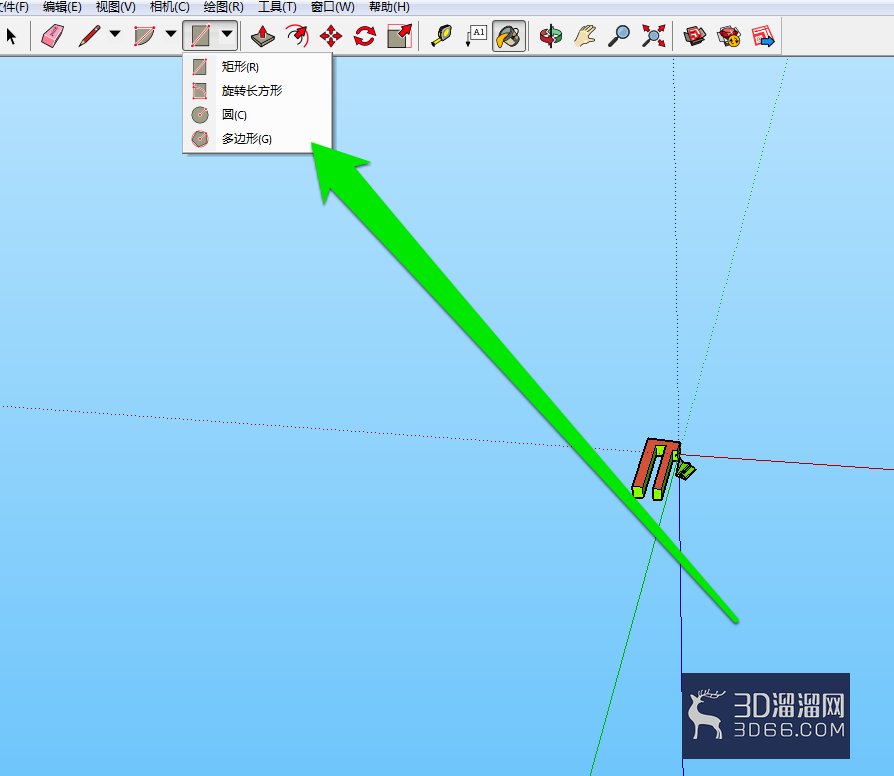Activate the Tape Measure tool
Viewport: 894px width, 776px height.
pos(441,36)
